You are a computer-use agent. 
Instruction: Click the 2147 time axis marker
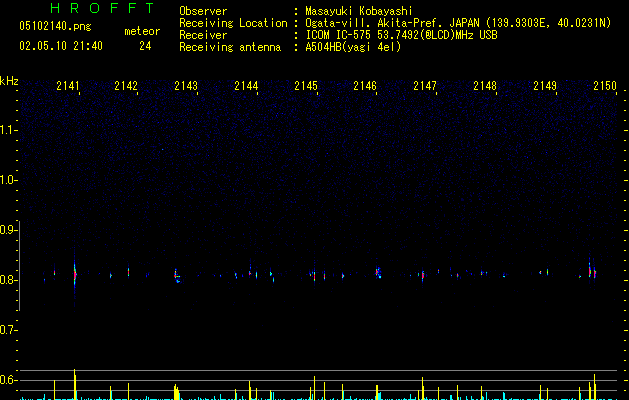point(425,86)
